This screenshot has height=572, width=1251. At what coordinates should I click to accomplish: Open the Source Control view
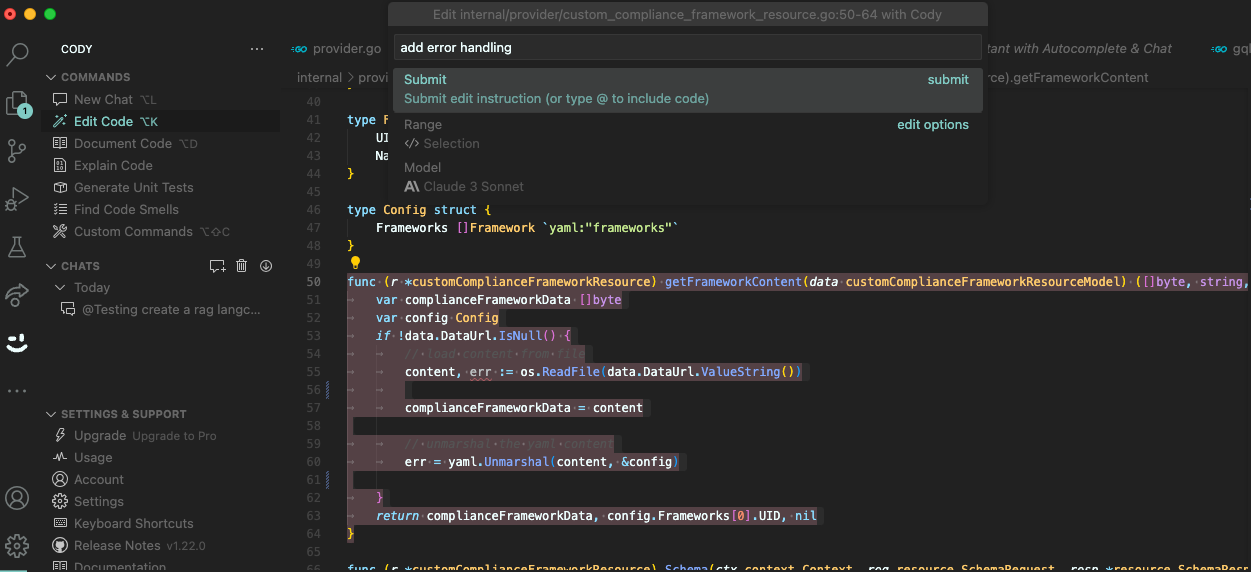click(x=17, y=151)
